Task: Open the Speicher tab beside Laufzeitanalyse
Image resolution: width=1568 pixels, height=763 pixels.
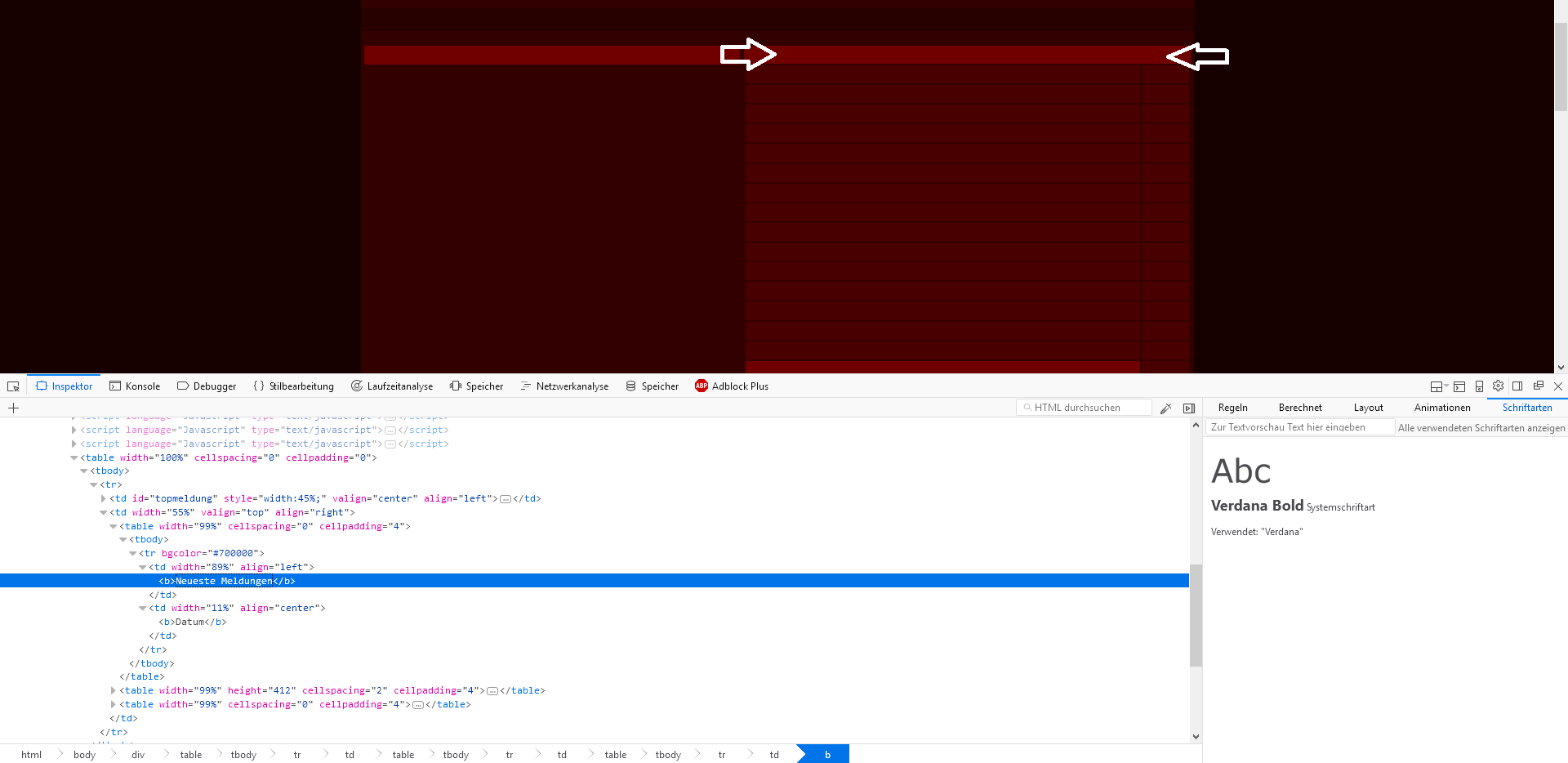Action: pos(476,386)
